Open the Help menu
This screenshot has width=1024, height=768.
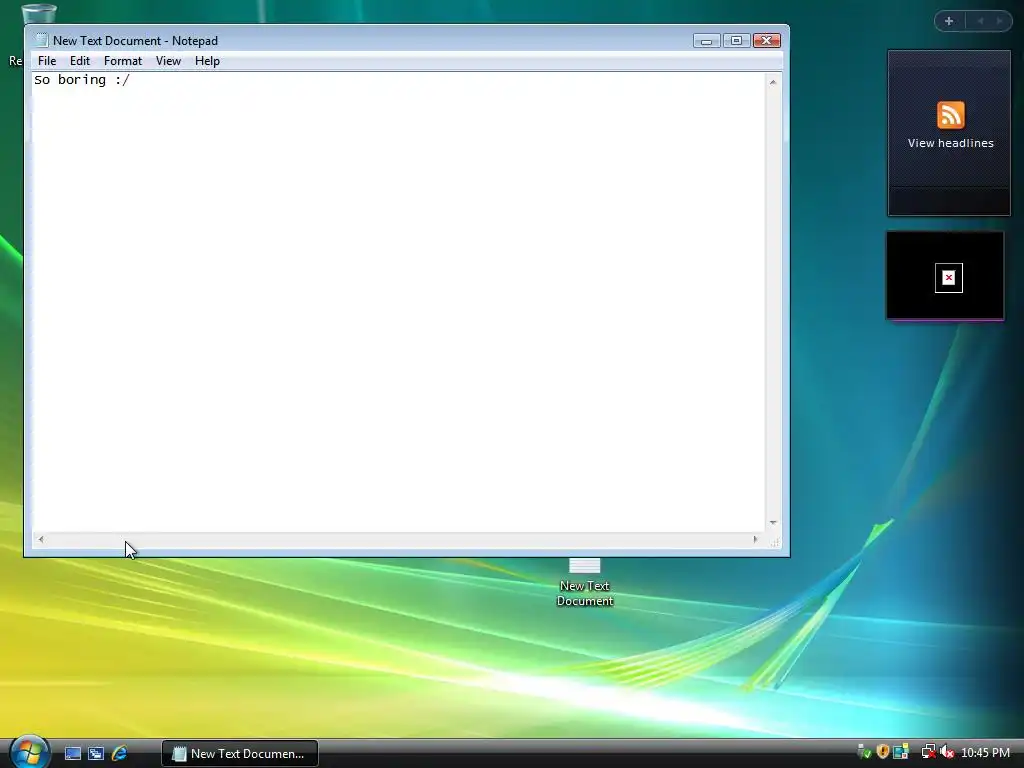pos(207,61)
